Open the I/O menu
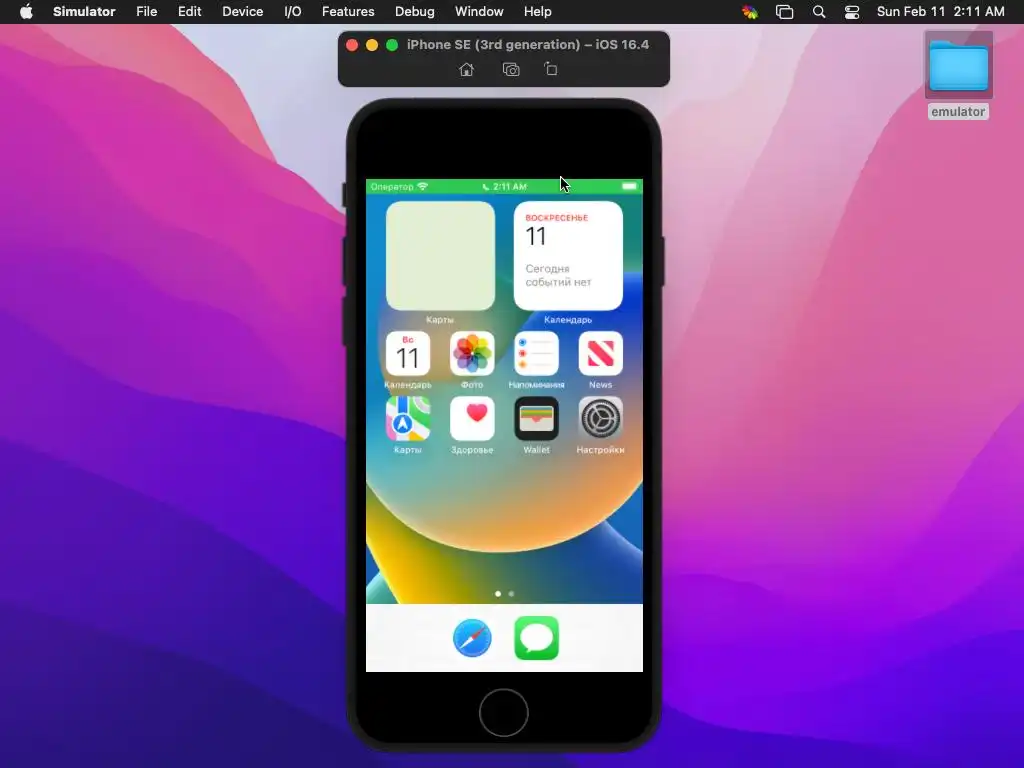The width and height of the screenshot is (1024, 768). pyautogui.click(x=293, y=12)
